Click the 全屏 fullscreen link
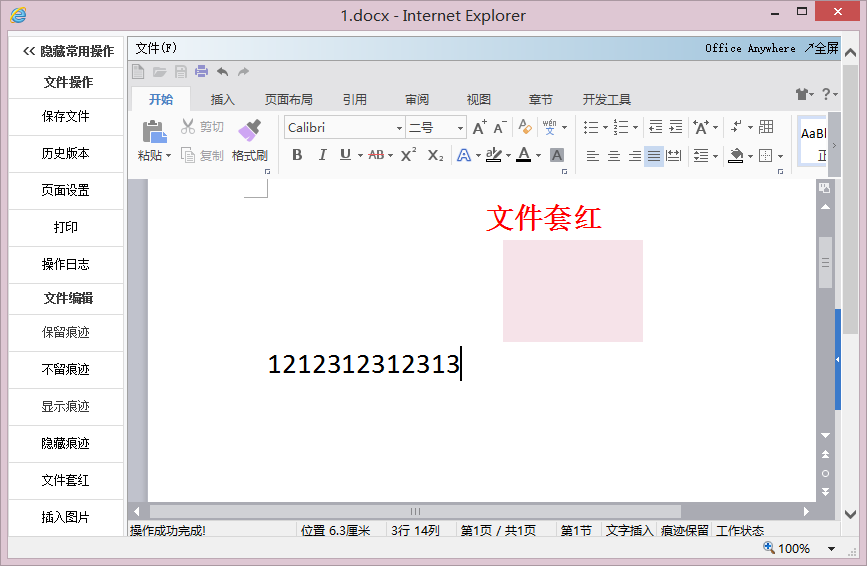Viewport: 867px width, 566px height. click(822, 48)
